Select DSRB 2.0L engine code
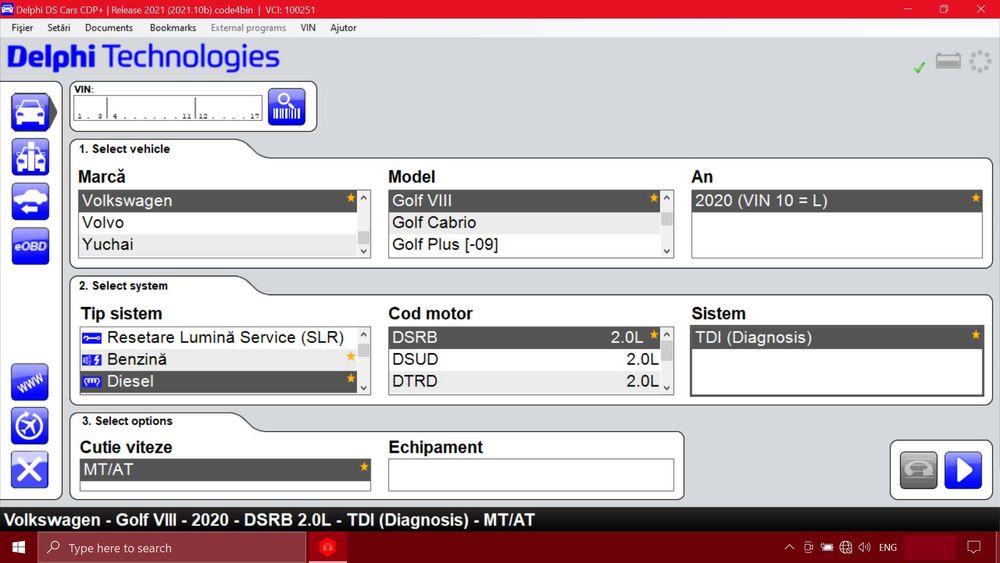 click(524, 337)
